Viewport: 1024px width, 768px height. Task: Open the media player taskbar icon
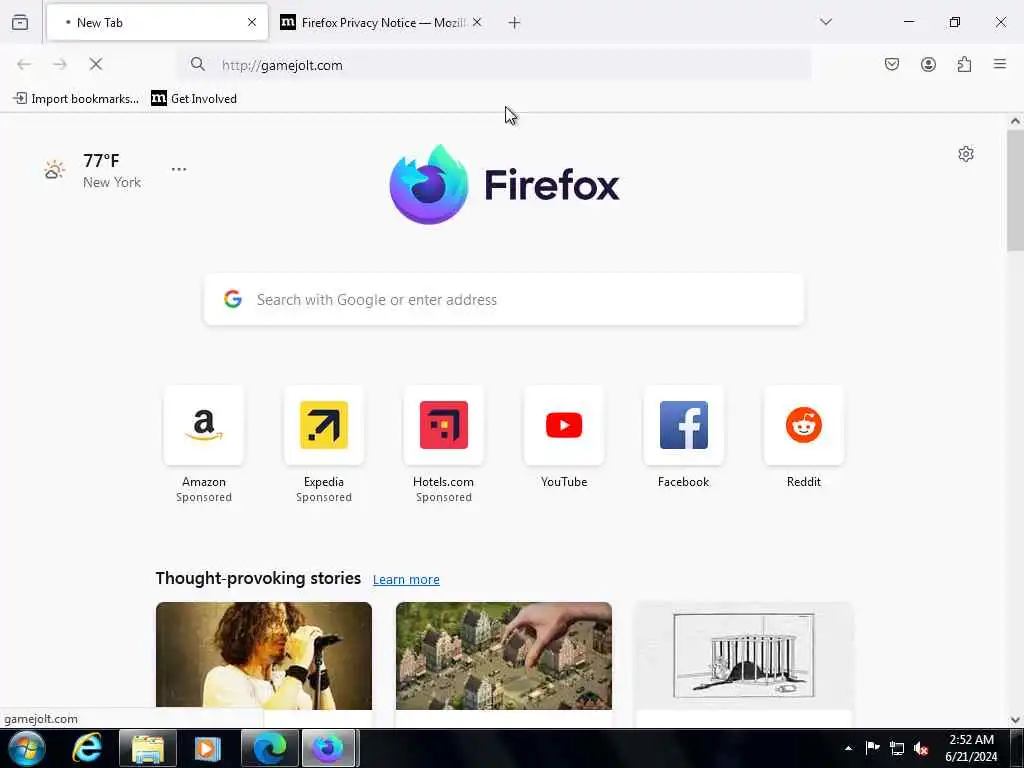[x=208, y=748]
